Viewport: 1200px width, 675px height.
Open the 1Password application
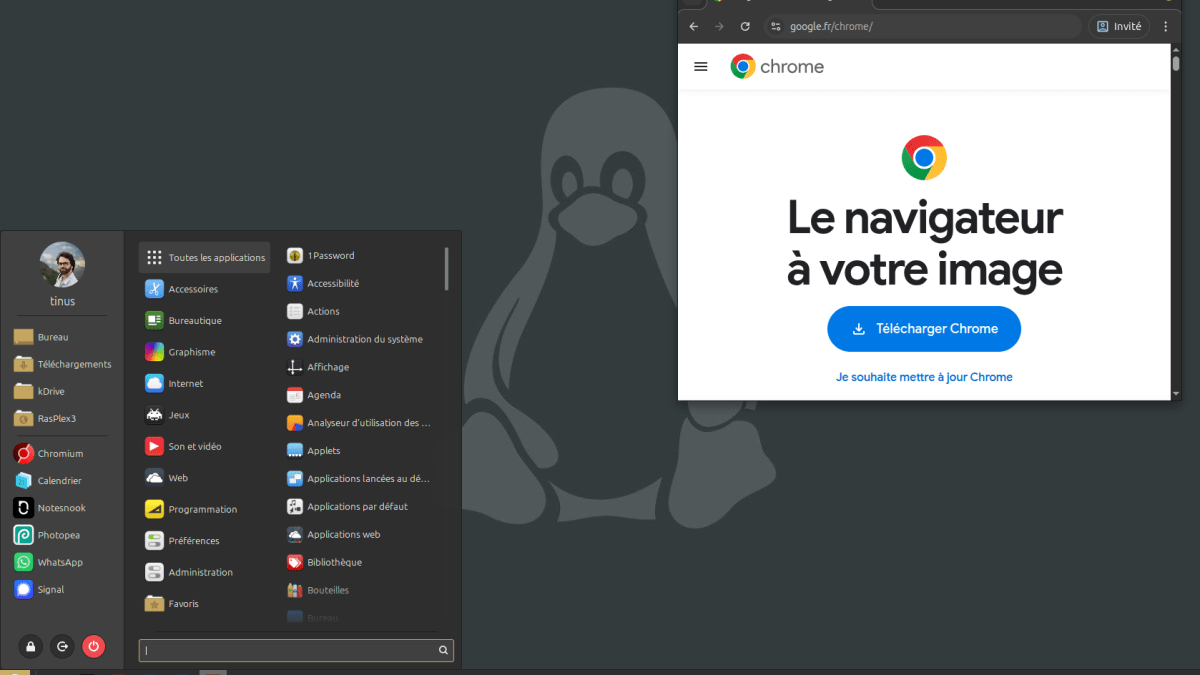330,256
